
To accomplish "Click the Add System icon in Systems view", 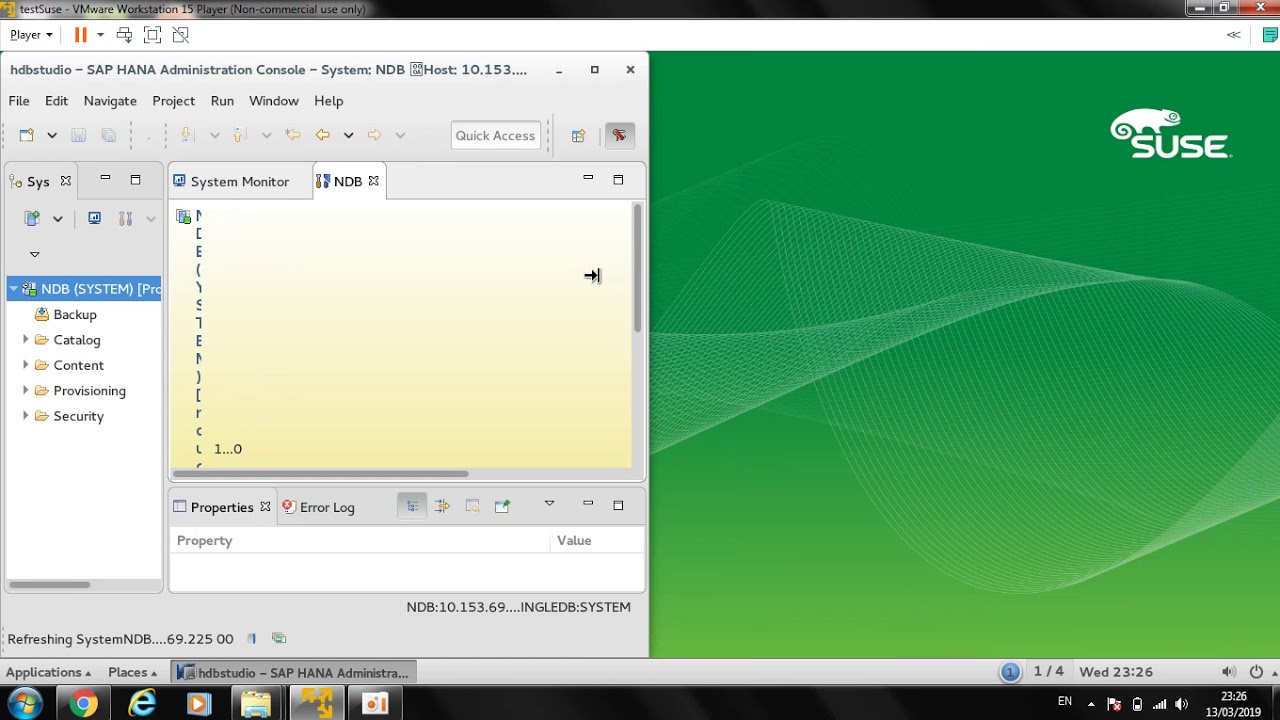I will [x=32, y=218].
